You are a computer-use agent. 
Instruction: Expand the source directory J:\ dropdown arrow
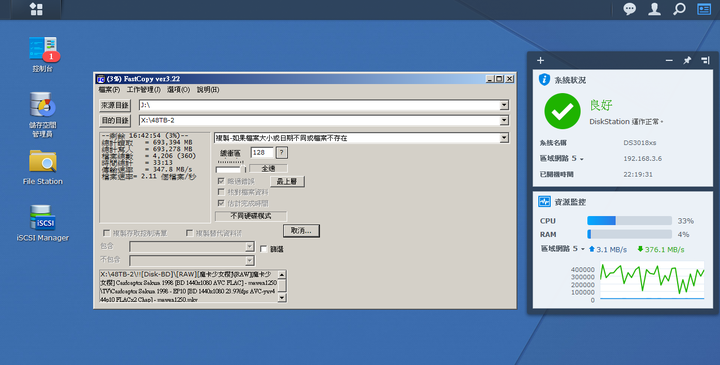pyautogui.click(x=504, y=105)
